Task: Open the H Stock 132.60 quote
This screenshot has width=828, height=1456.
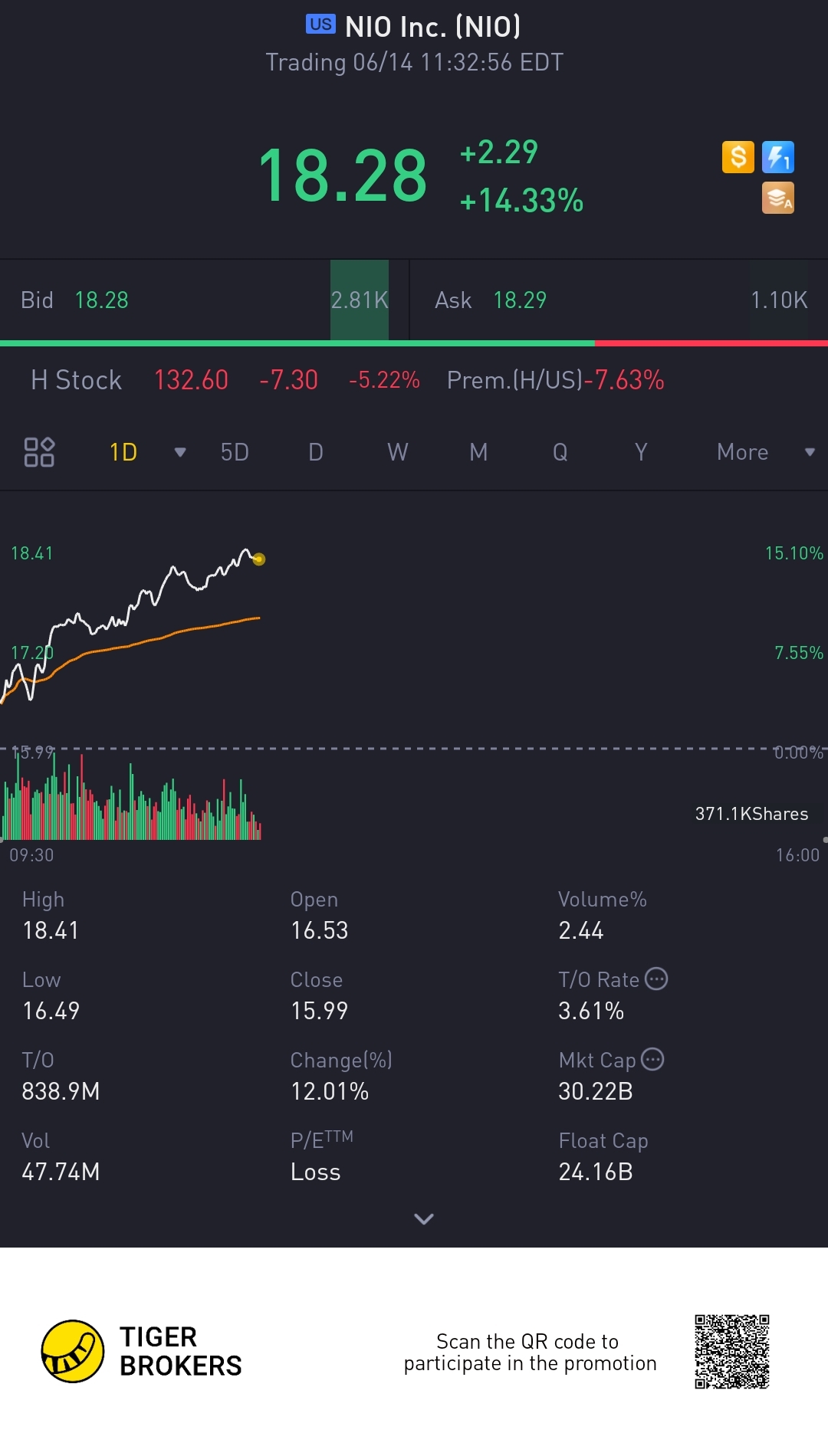Action: (191, 380)
